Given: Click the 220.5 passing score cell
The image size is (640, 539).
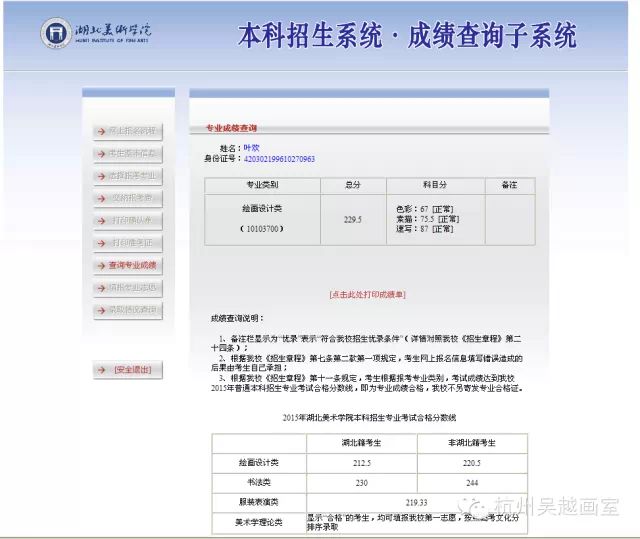Looking at the screenshot, I should 472,463.
